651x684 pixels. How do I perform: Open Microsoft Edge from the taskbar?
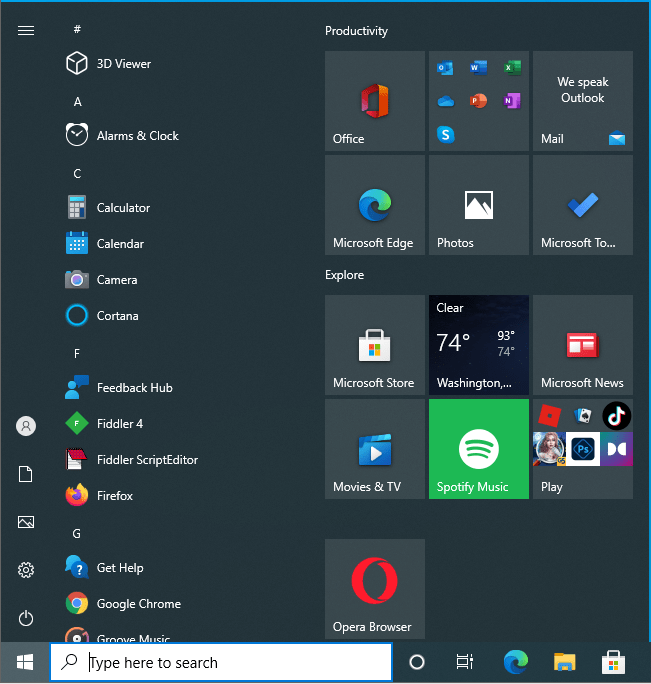(x=516, y=662)
